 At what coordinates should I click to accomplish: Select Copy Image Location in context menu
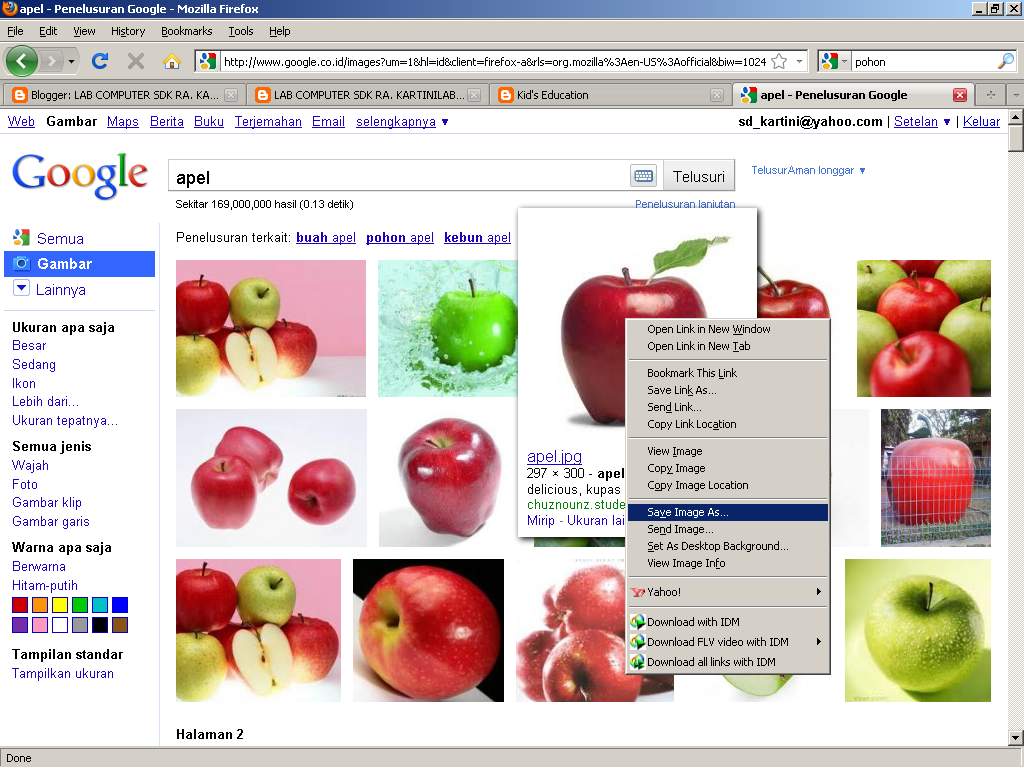(728, 485)
